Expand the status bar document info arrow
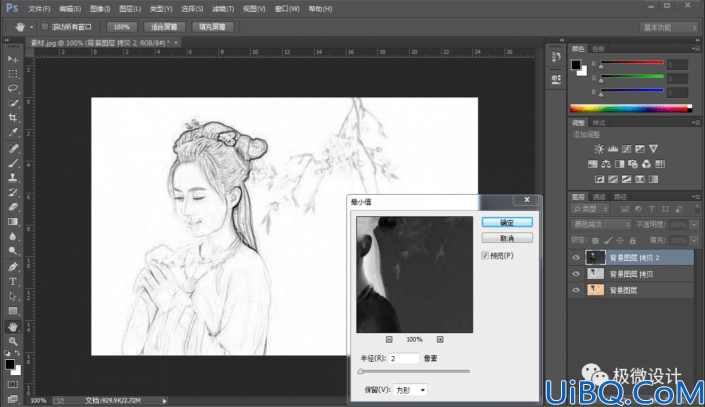This screenshot has height=407, width=705. (x=165, y=400)
